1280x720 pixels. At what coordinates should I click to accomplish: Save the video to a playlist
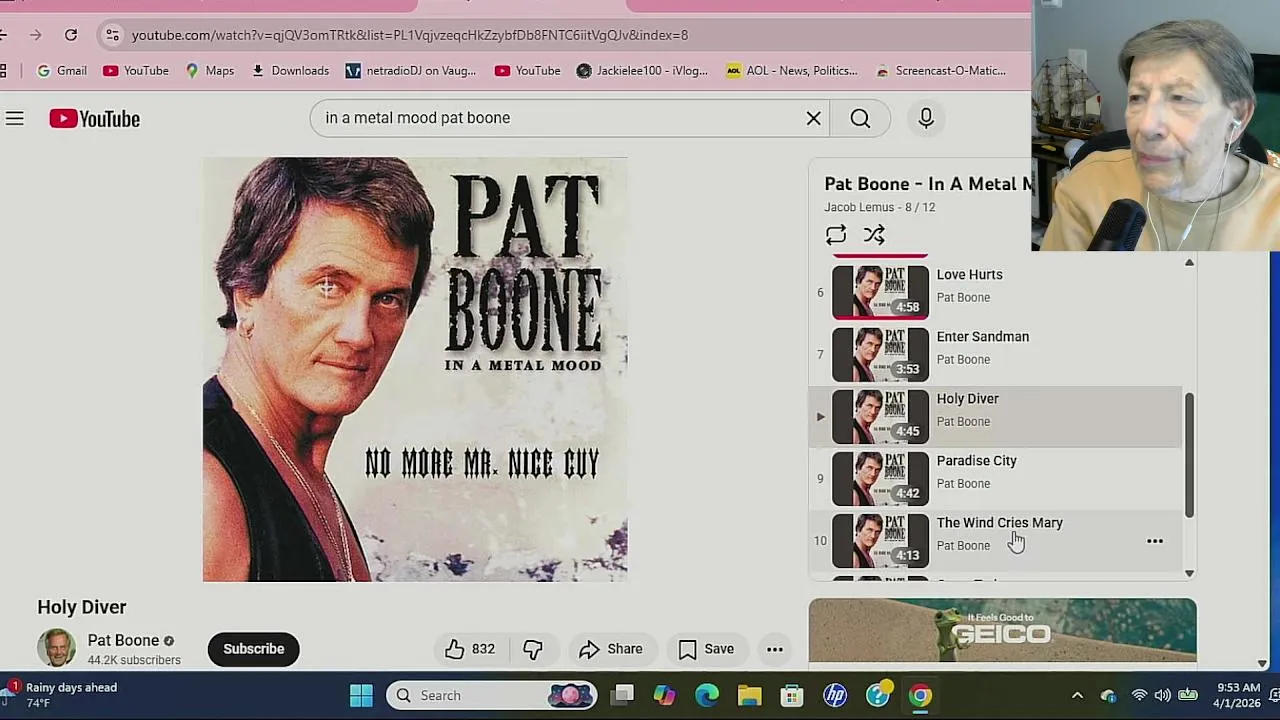click(706, 649)
